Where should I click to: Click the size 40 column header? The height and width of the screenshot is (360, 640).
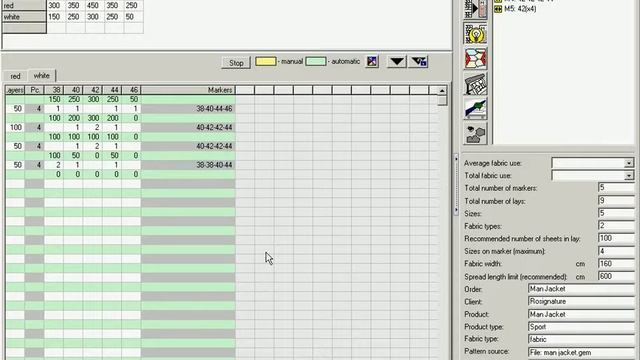click(x=73, y=90)
